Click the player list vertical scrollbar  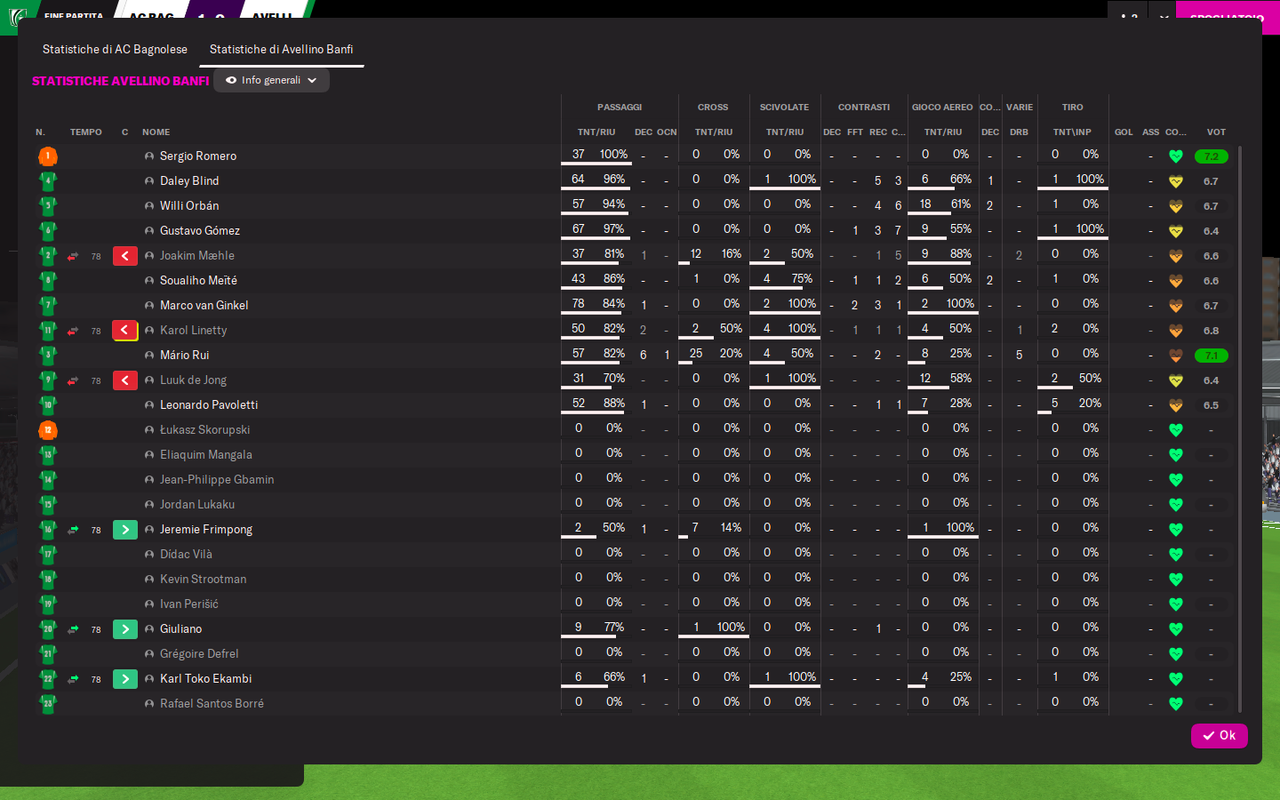(x=1239, y=430)
